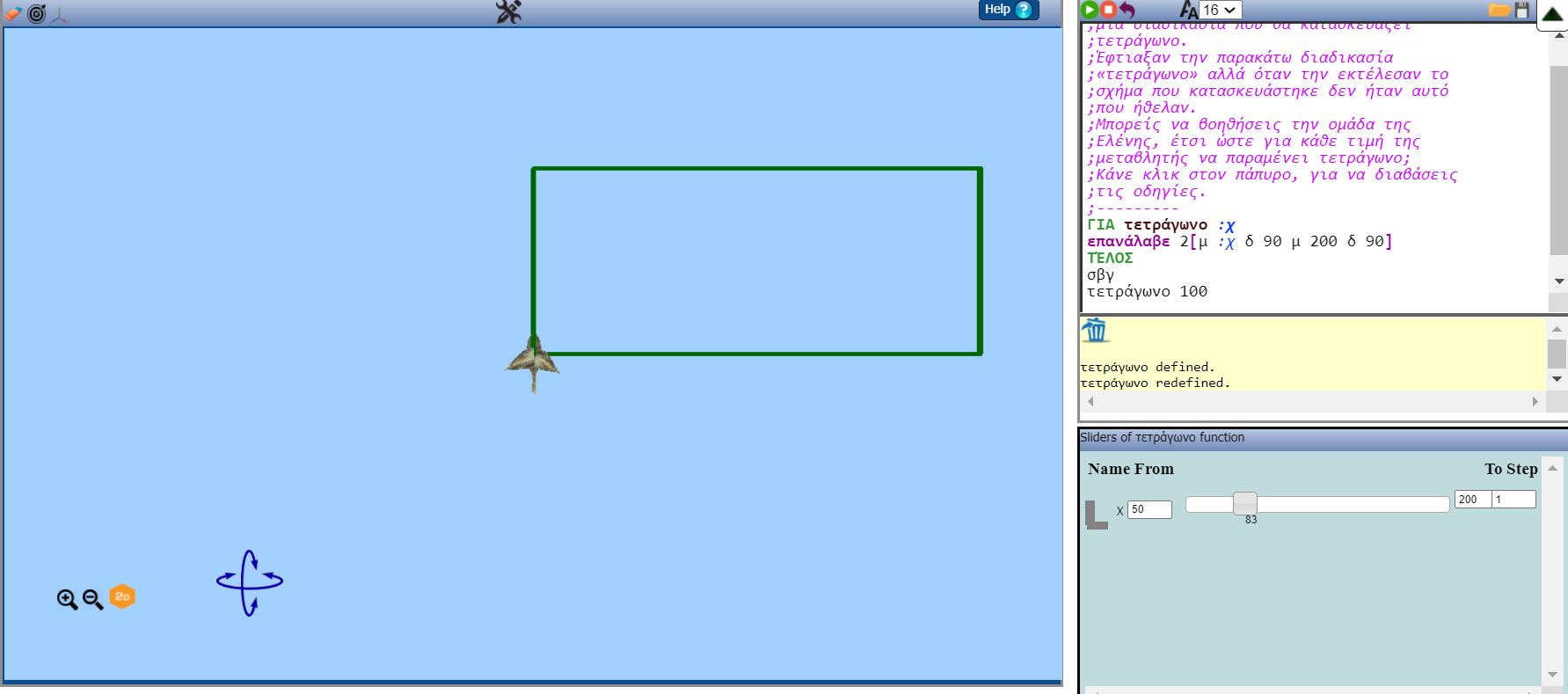Viewport: 1568px width, 694px height.
Task: Run the code with the green play button
Action: (1090, 10)
